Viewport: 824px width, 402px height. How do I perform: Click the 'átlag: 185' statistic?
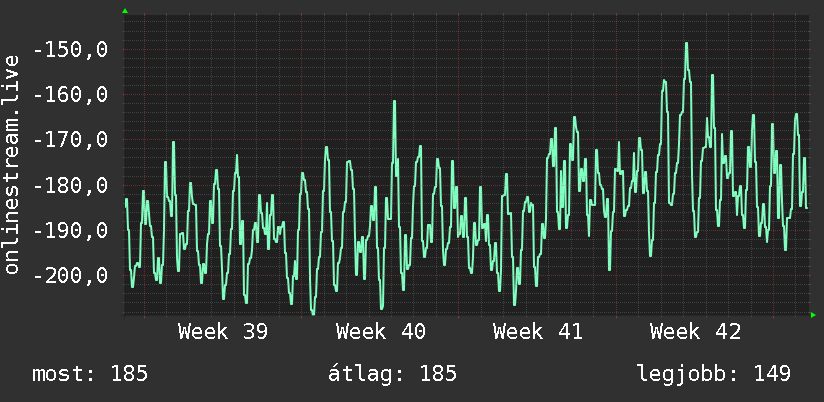[x=393, y=374]
